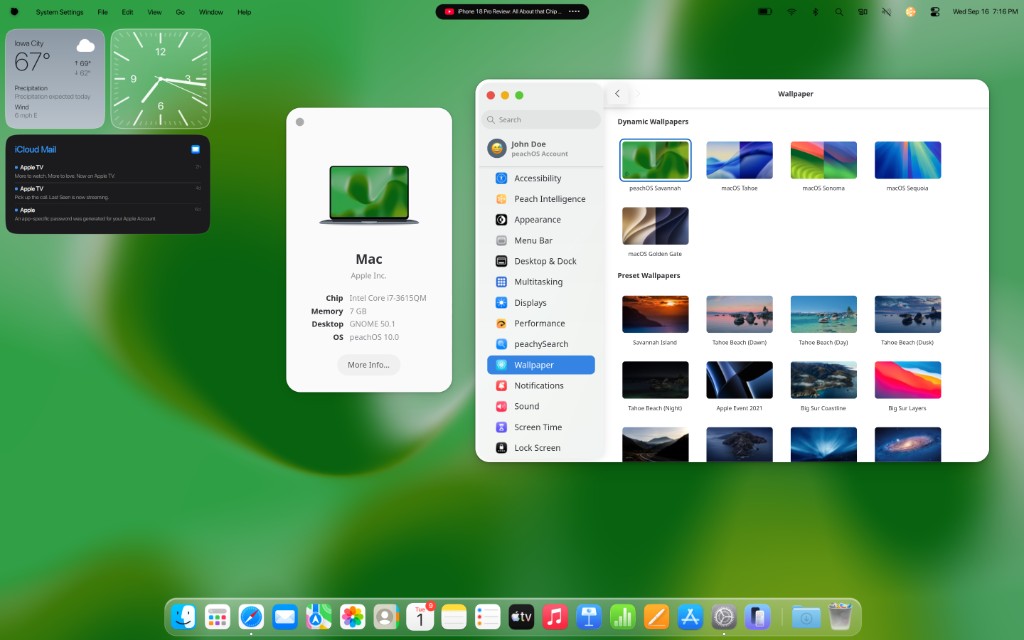Close the Mac about window

300,122
